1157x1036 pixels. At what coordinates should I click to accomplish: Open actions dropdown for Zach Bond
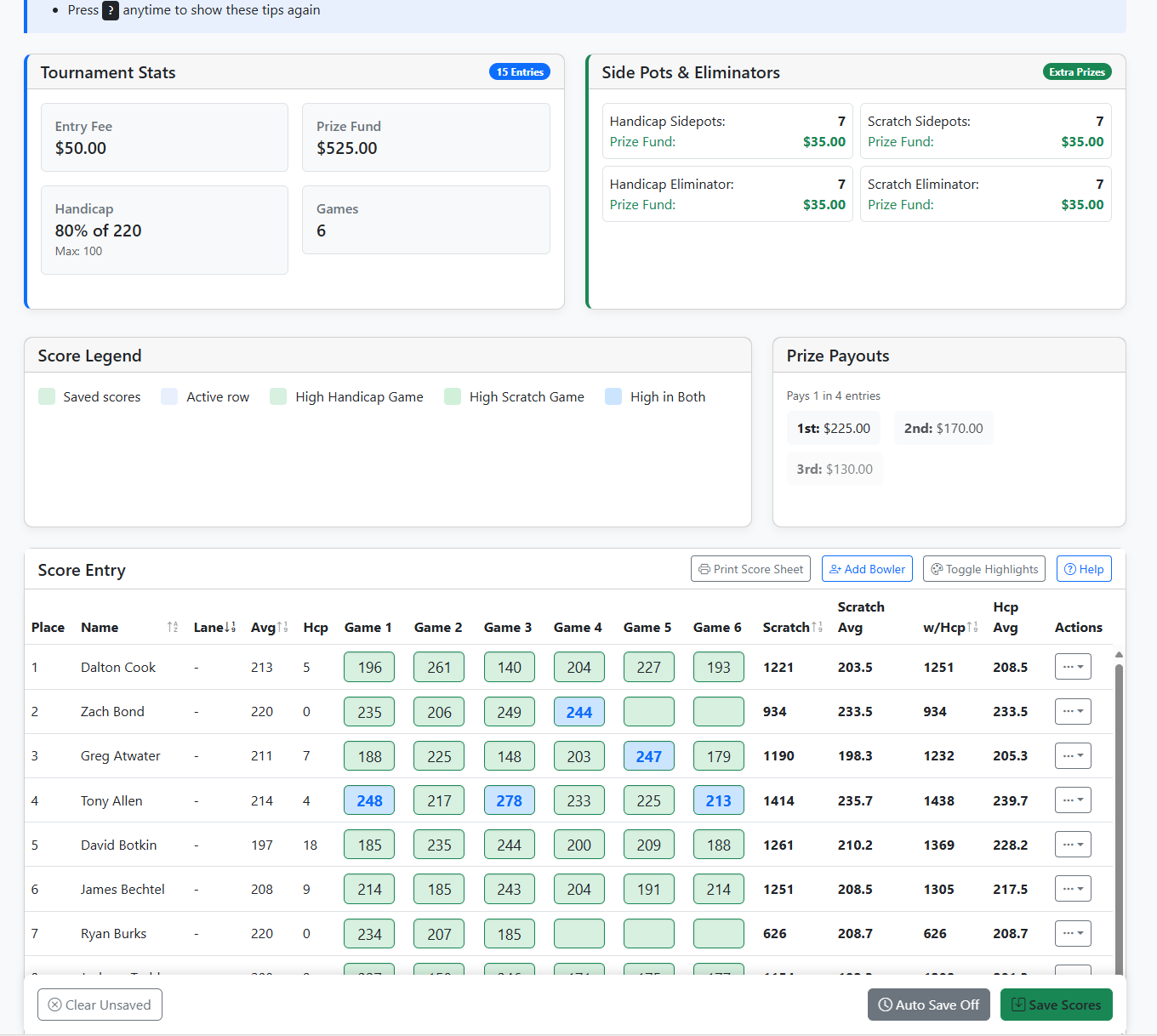[x=1073, y=711]
